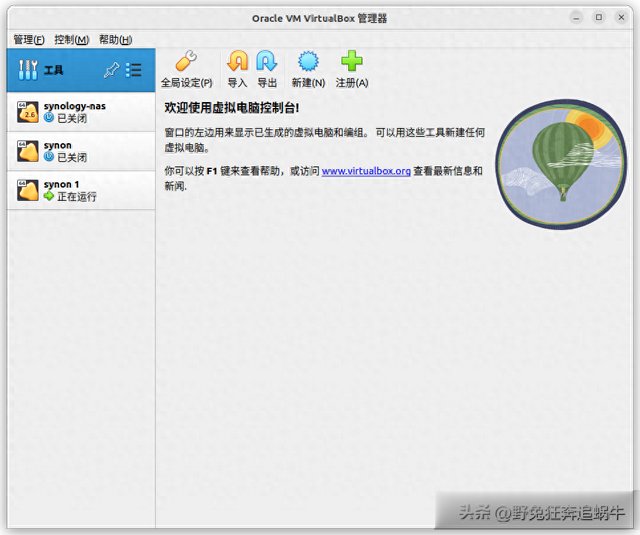Select the synon virtual machine name
Image resolution: width=640 pixels, height=535 pixels.
pos(58,145)
